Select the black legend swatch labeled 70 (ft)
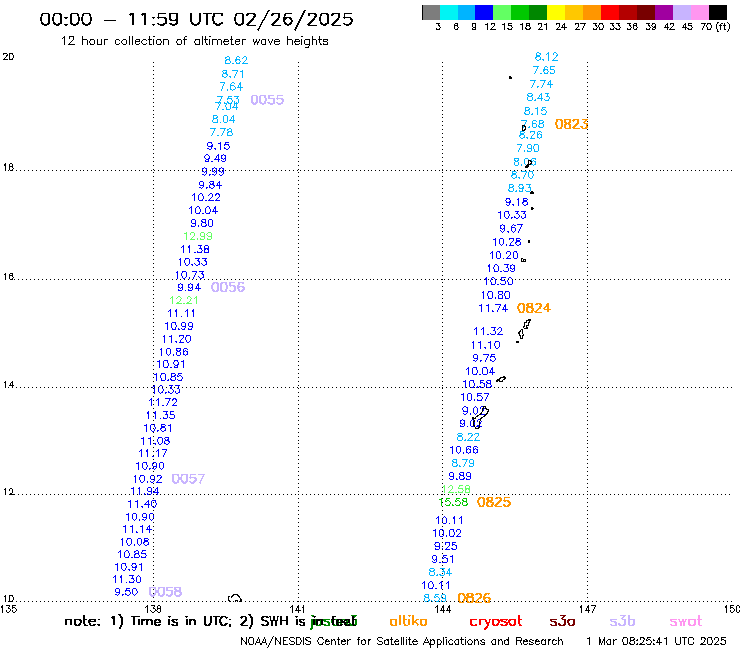The image size is (740, 650). 718,12
